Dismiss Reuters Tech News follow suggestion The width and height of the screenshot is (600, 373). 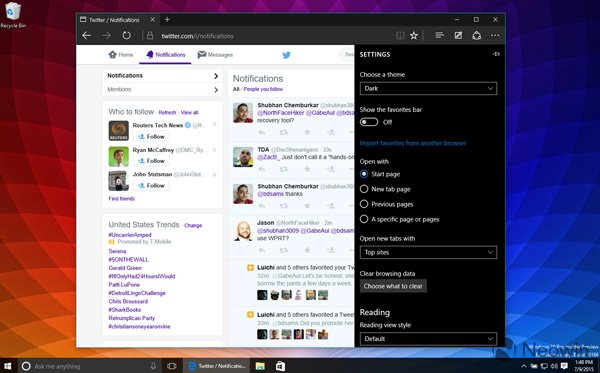click(x=214, y=124)
